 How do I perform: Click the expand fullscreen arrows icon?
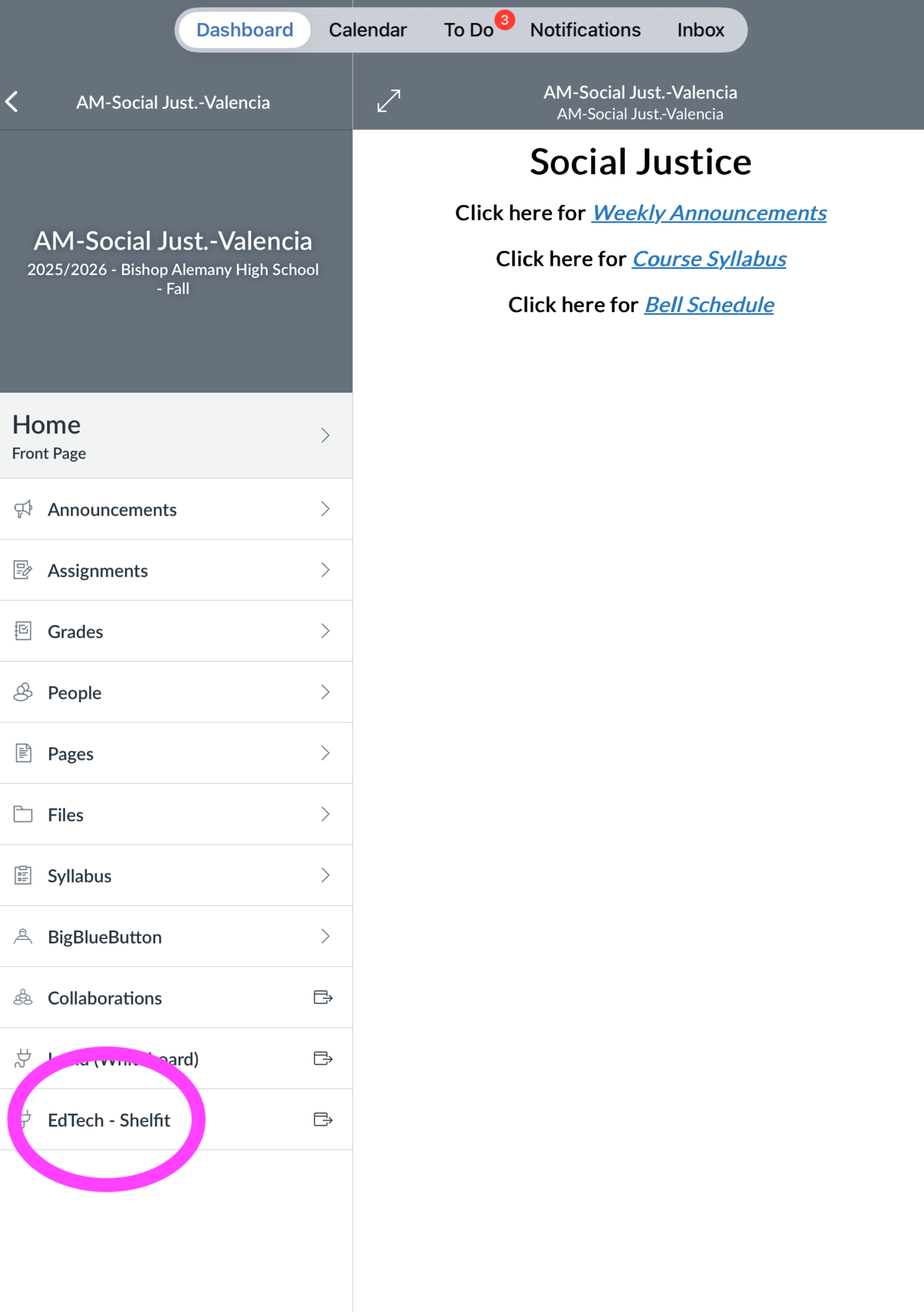[x=389, y=101]
